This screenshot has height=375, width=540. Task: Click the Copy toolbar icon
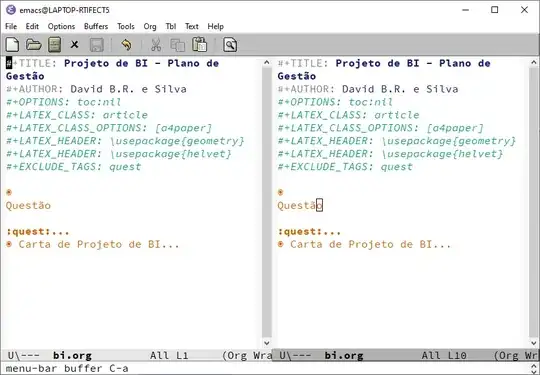(178, 45)
